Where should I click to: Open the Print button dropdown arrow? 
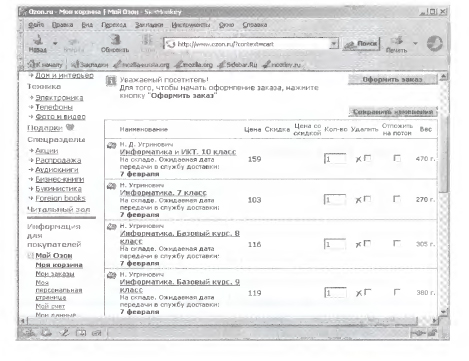[x=415, y=43]
